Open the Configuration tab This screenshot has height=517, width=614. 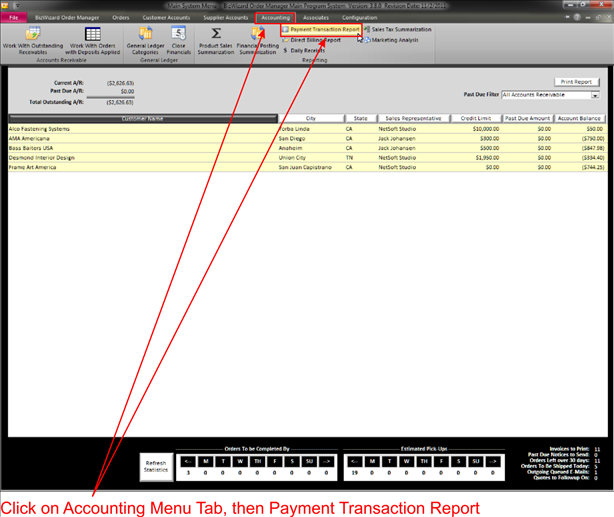359,18
